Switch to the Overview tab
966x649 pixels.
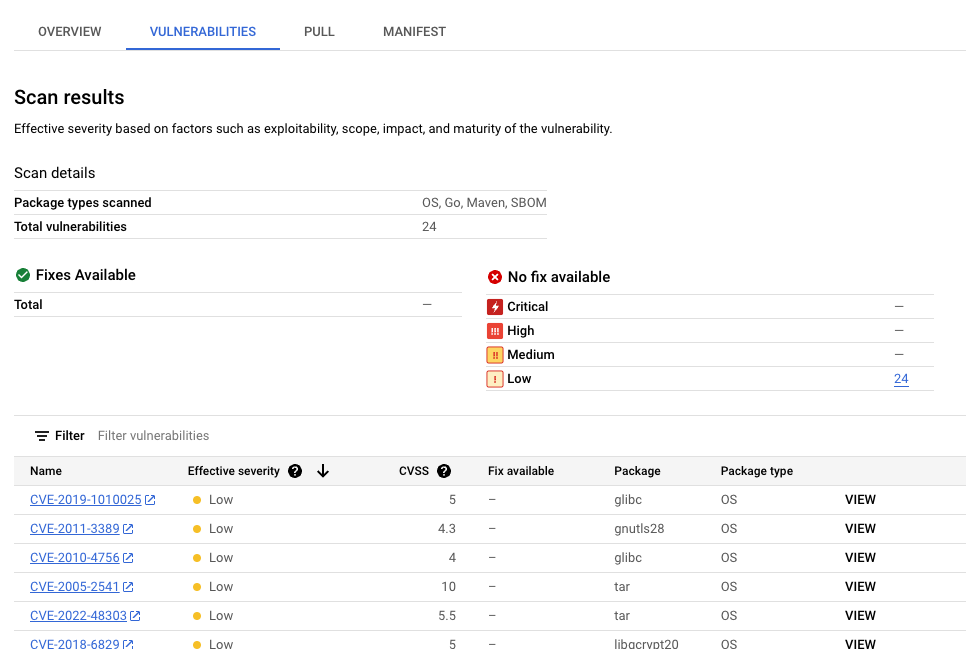[x=69, y=31]
